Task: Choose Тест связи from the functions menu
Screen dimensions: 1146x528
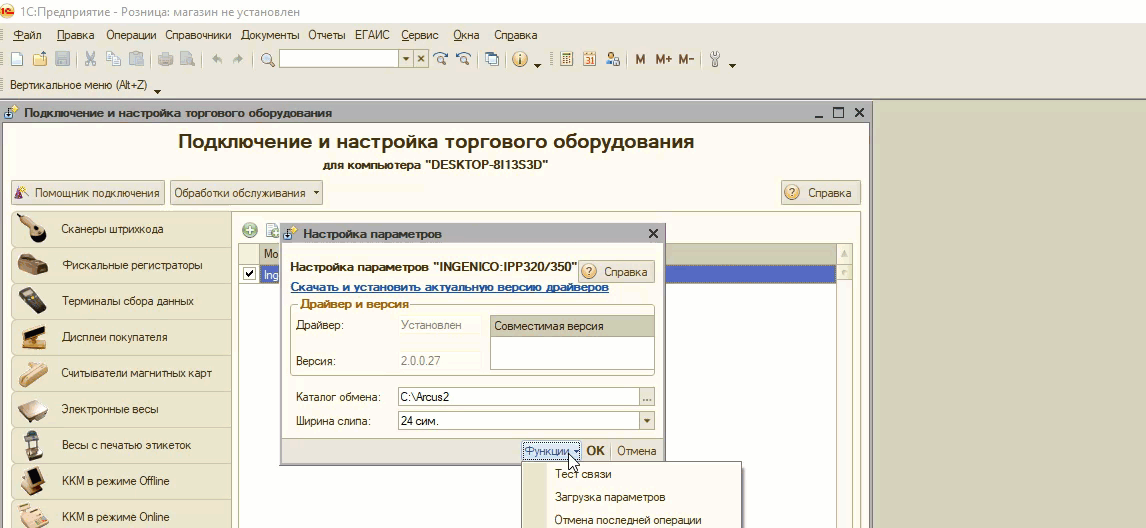Action: 583,474
